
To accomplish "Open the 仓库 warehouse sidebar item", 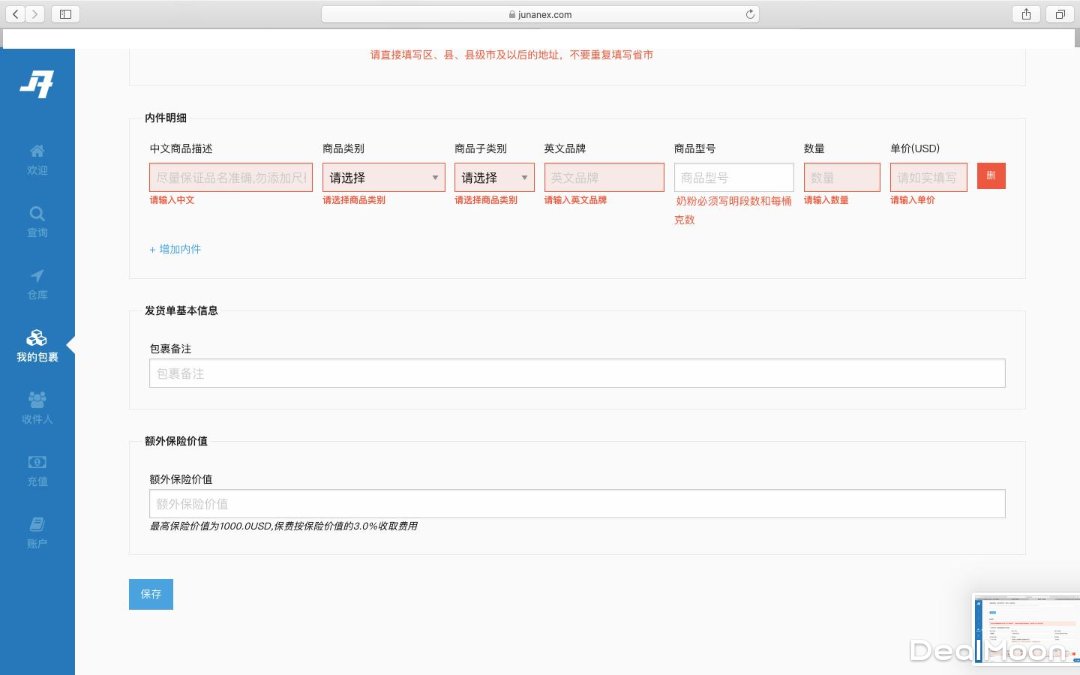I will point(37,284).
